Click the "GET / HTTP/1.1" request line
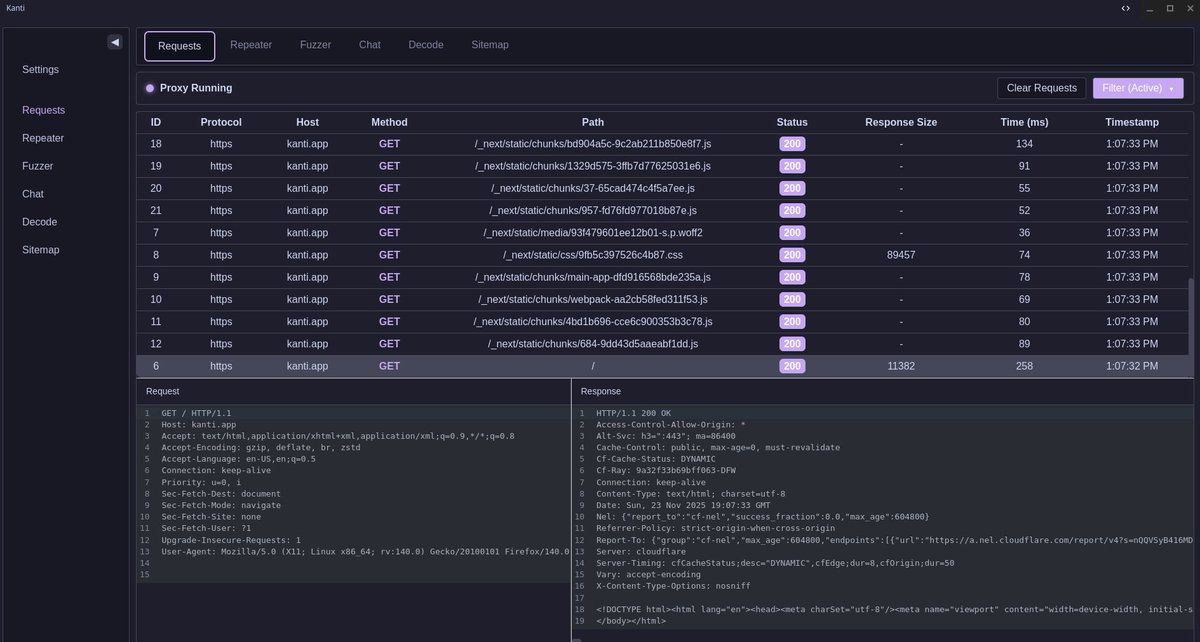Image resolution: width=1200 pixels, height=642 pixels. point(196,413)
